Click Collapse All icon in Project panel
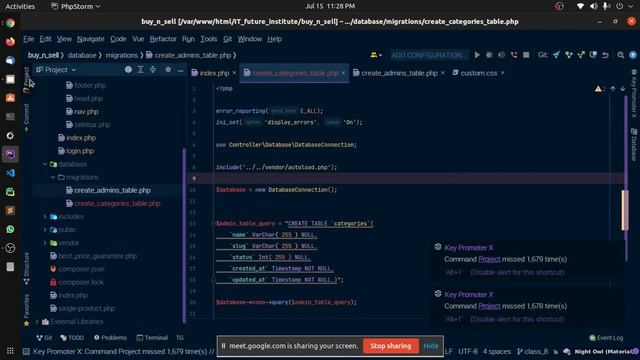Screen dimensions: 640x360 coord(153,70)
